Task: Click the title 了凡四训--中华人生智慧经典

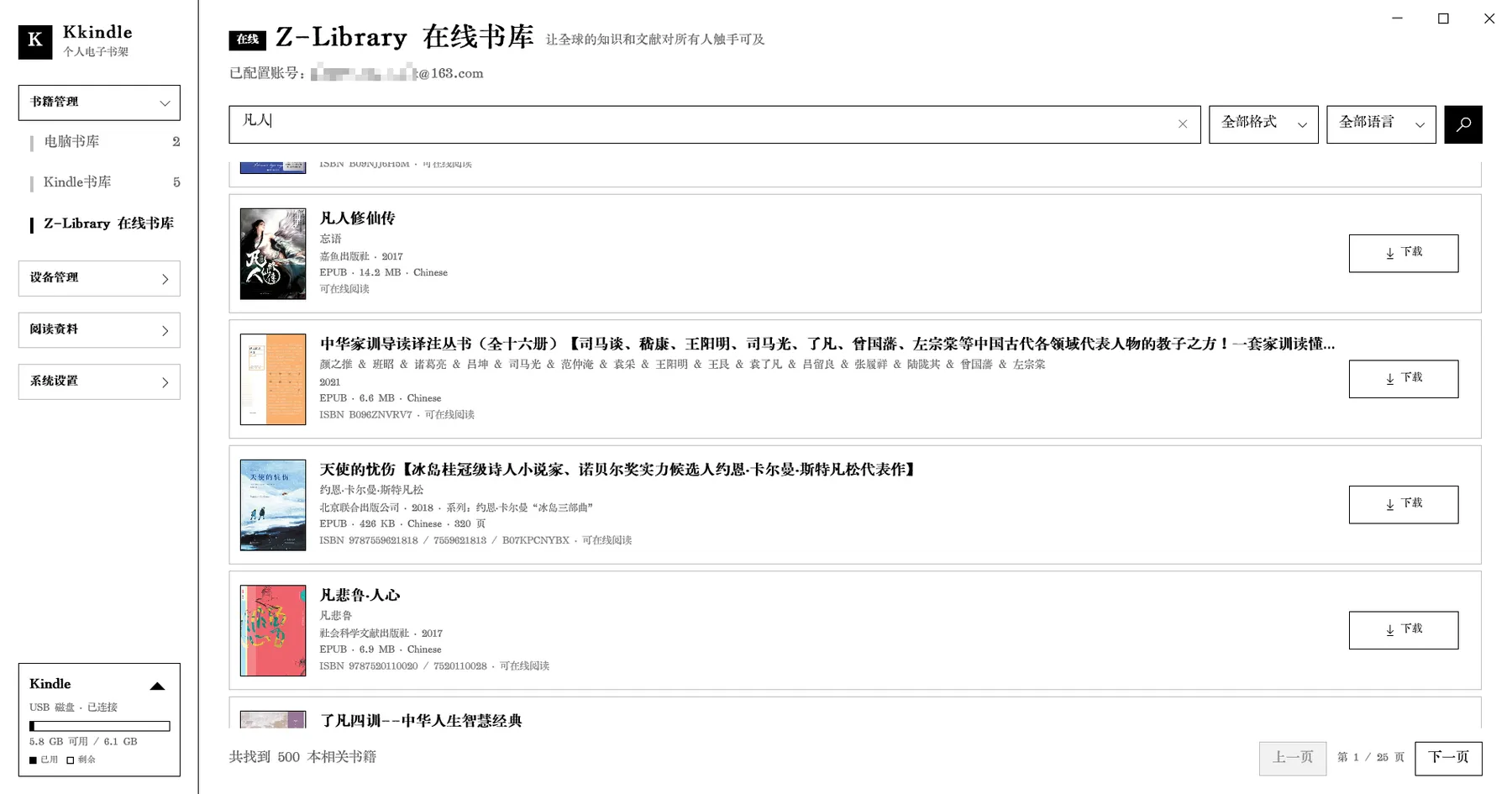Action: point(421,721)
